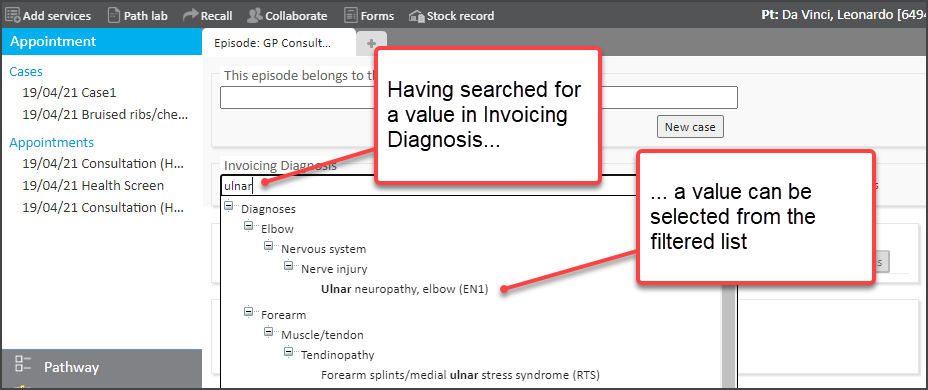
Task: Open the Add services label
Action: click(57, 16)
